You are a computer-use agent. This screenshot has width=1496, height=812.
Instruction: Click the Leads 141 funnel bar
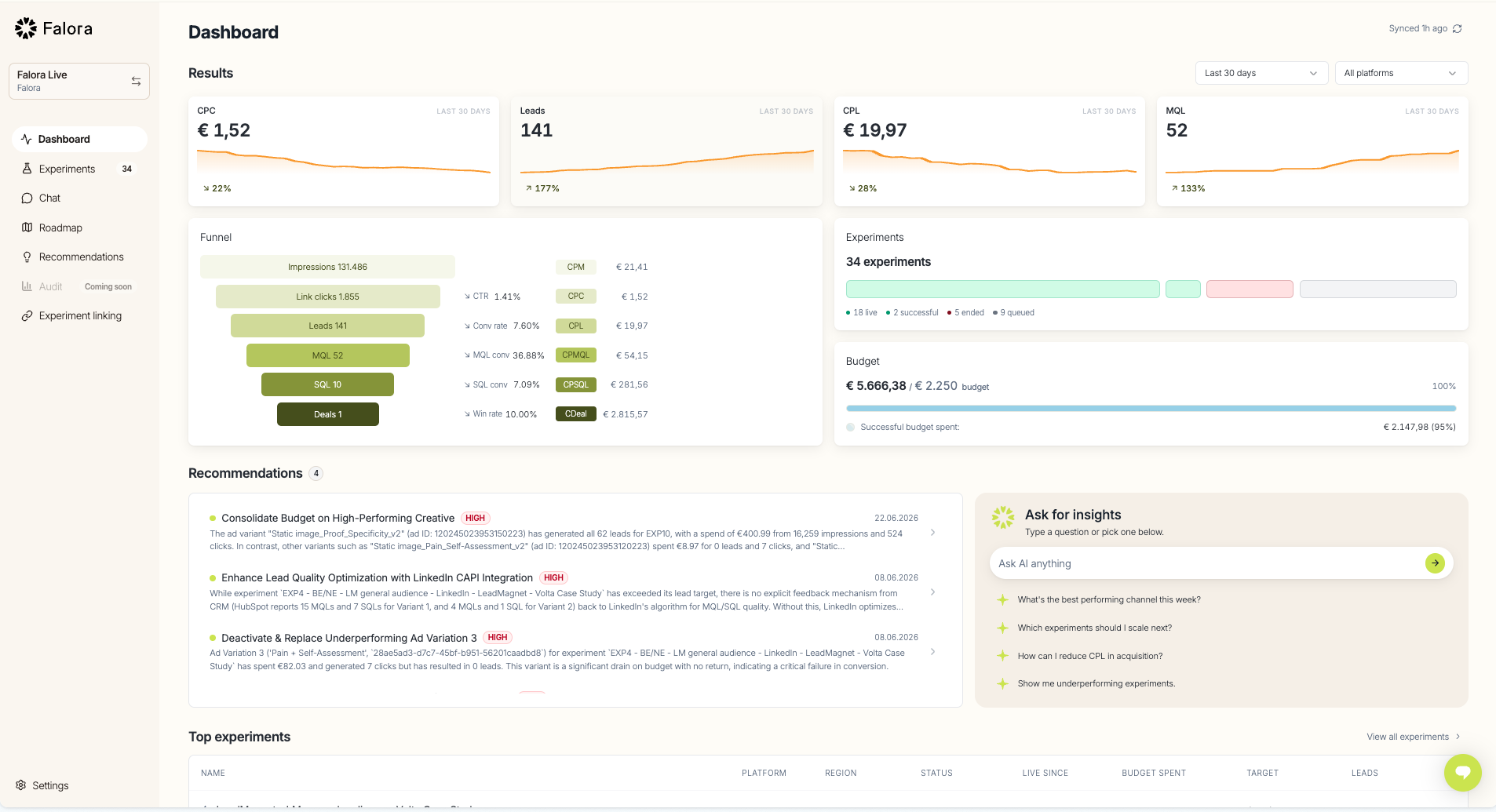click(327, 326)
